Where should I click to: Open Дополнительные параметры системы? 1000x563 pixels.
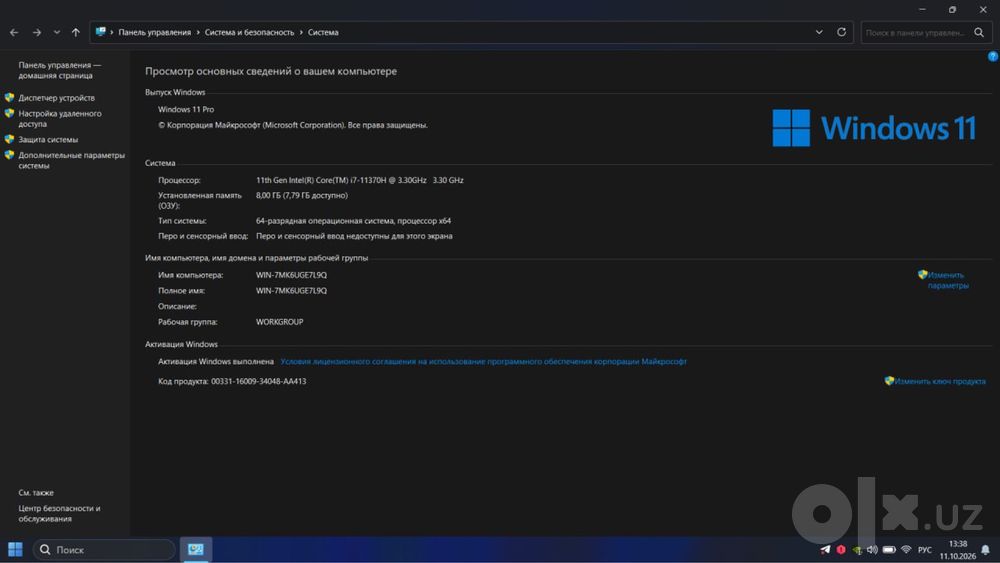click(71, 160)
